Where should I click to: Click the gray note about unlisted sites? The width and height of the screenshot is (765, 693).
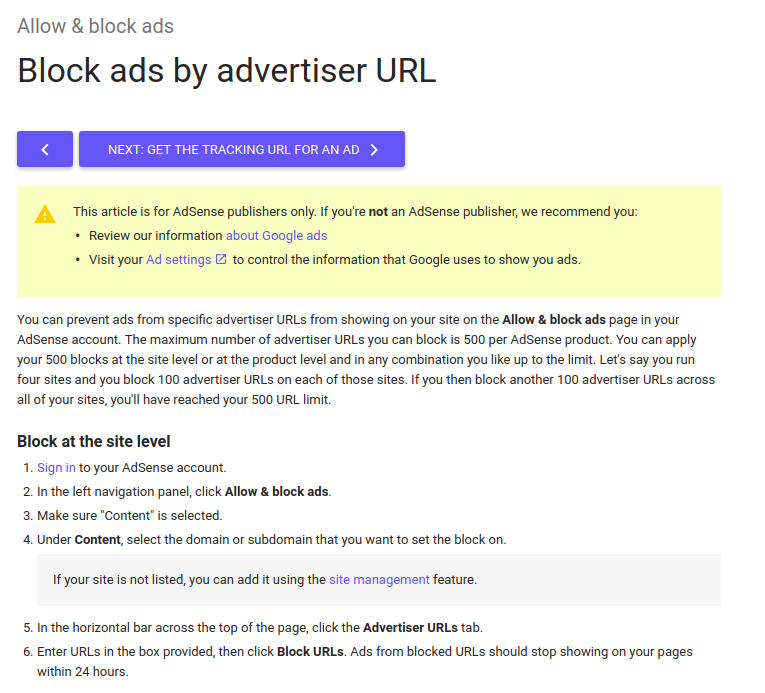(x=379, y=580)
